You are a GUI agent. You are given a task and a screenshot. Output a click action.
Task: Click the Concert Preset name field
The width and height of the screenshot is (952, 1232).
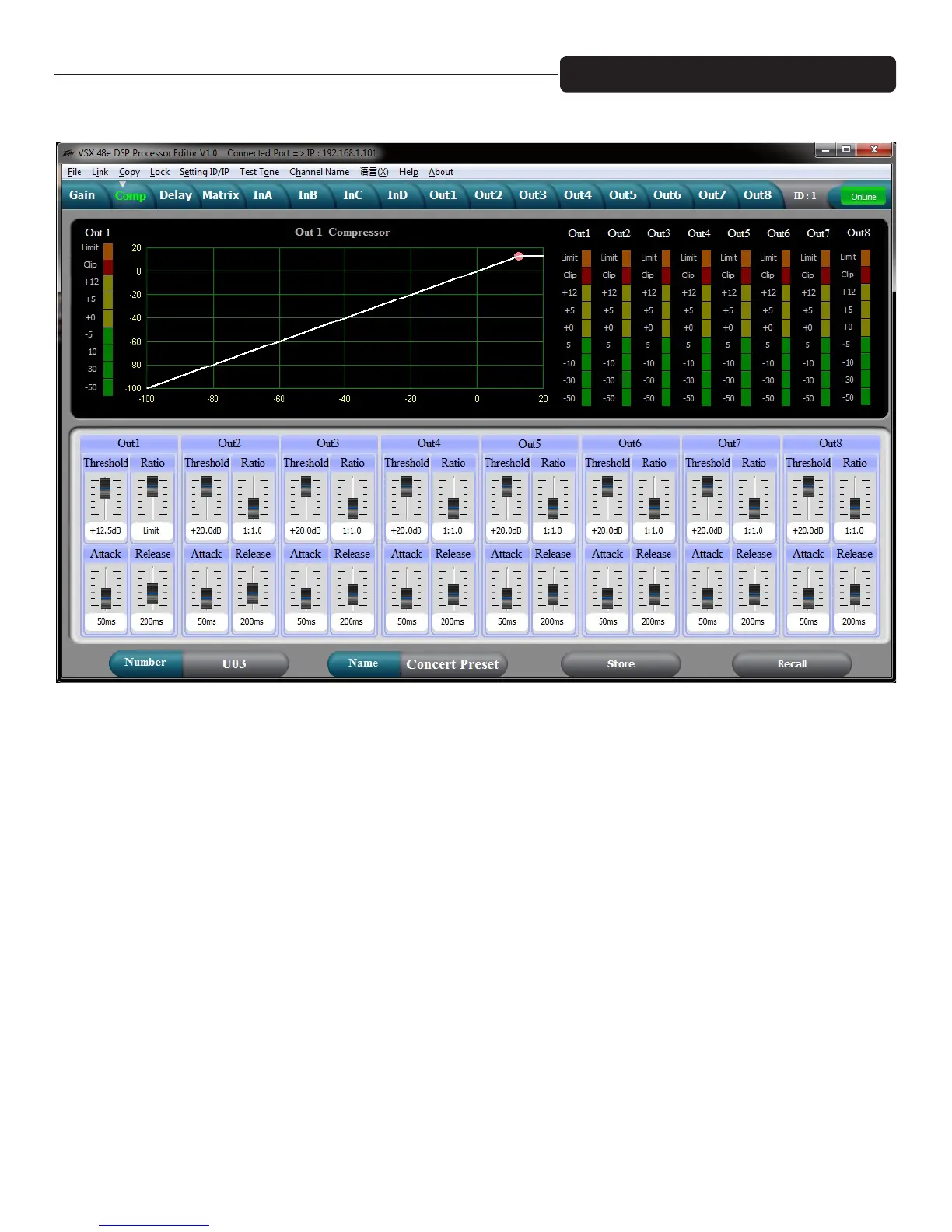coord(453,664)
